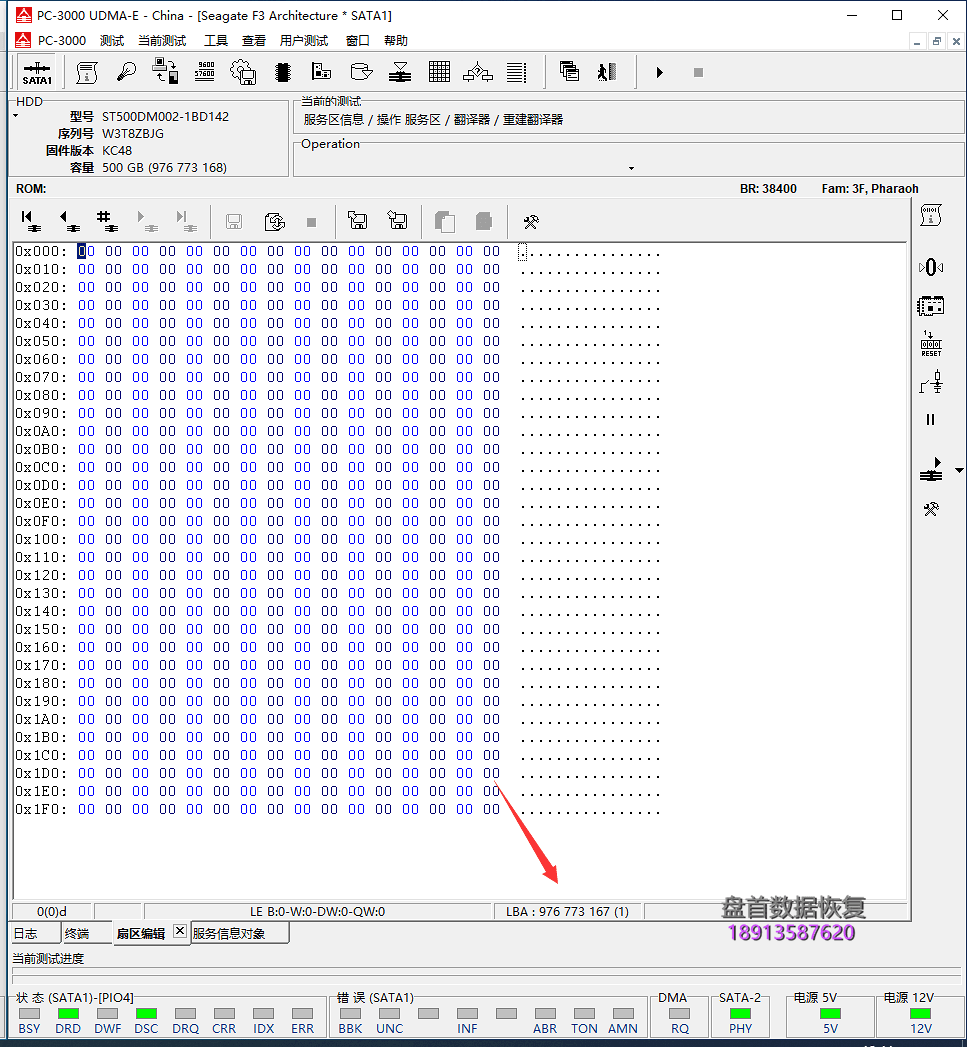Click the LBA : 976 773 167 status field
The height and width of the screenshot is (1047, 967).
(568, 911)
